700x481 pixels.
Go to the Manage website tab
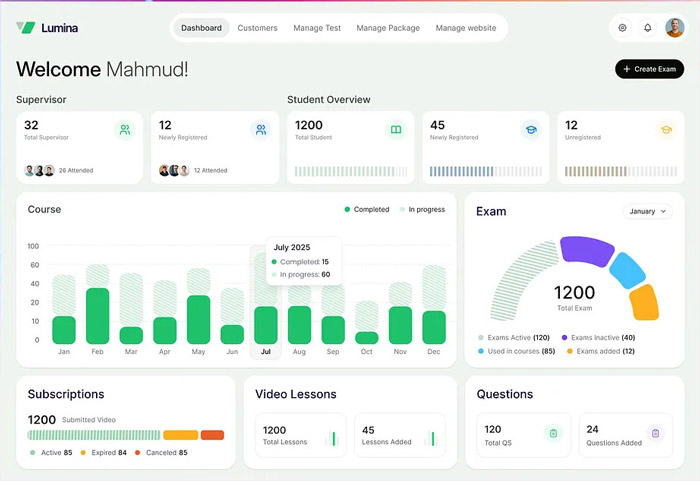465,28
